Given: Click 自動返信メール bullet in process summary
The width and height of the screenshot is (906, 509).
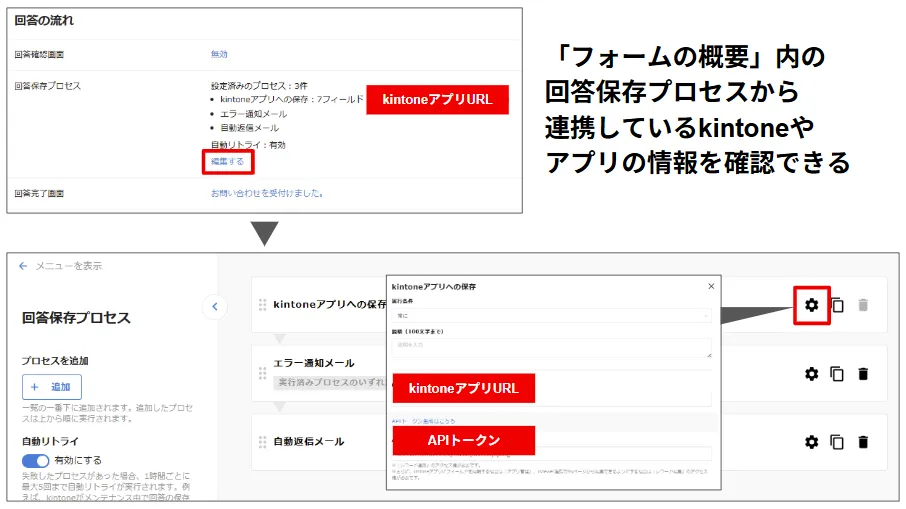Looking at the screenshot, I should [249, 128].
